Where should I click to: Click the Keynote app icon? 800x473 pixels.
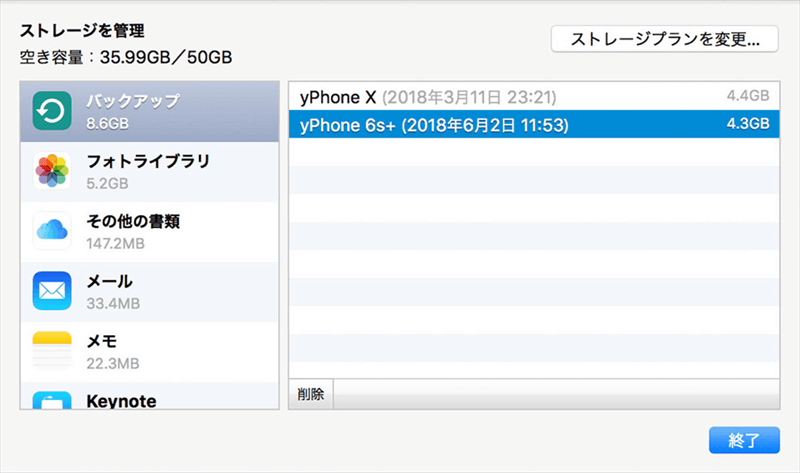click(51, 399)
